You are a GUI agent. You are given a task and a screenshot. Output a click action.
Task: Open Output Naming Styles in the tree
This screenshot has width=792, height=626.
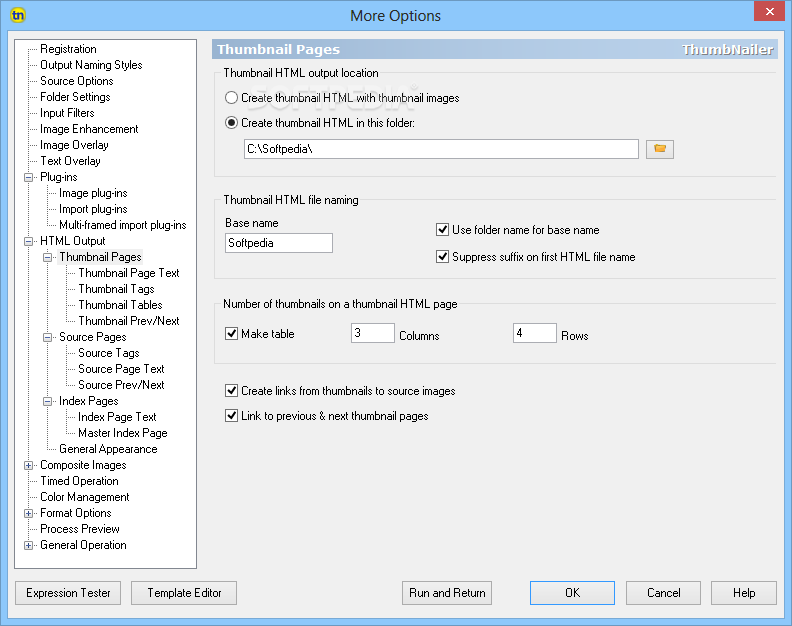coord(91,65)
